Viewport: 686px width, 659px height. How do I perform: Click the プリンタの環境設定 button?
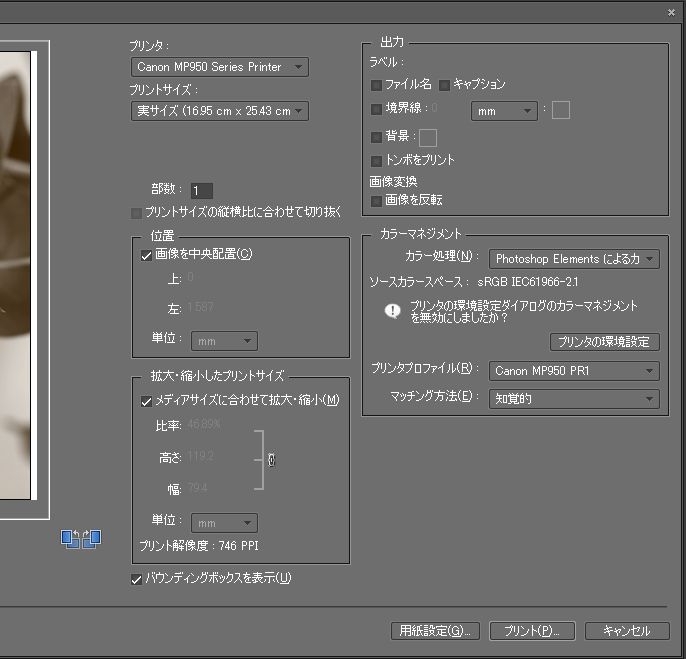604,342
